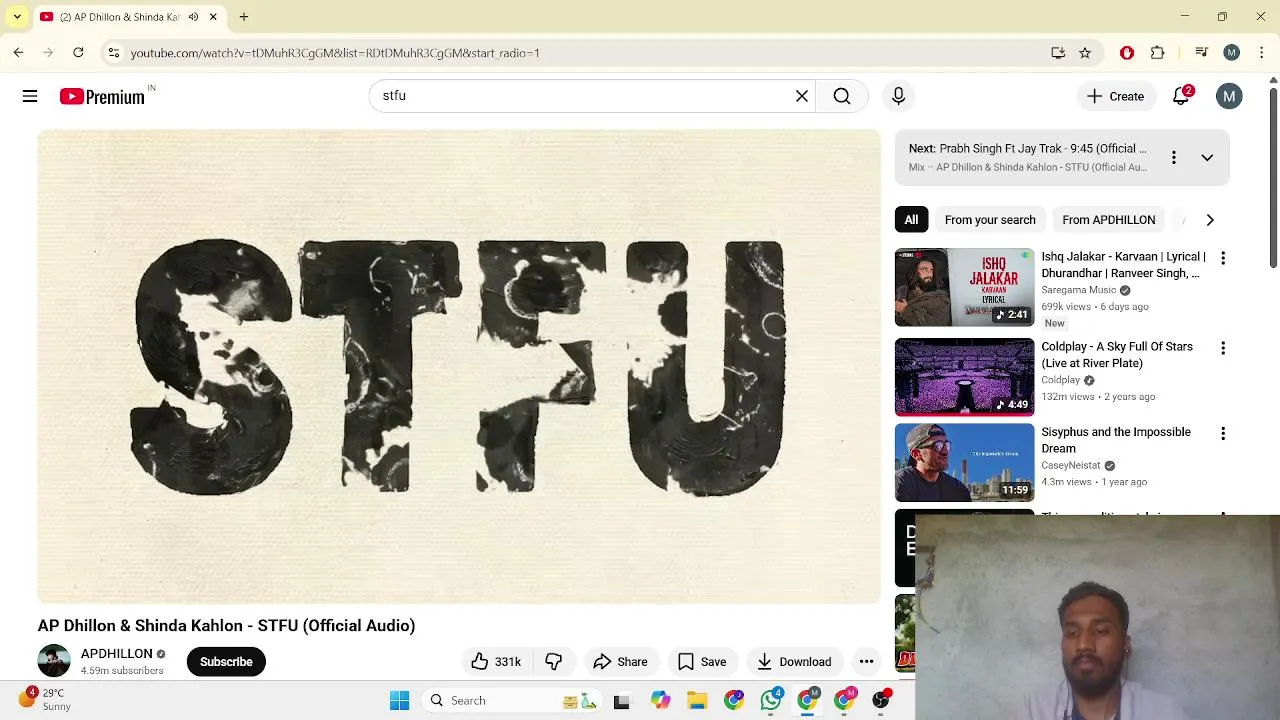Go back in browser history

(18, 53)
